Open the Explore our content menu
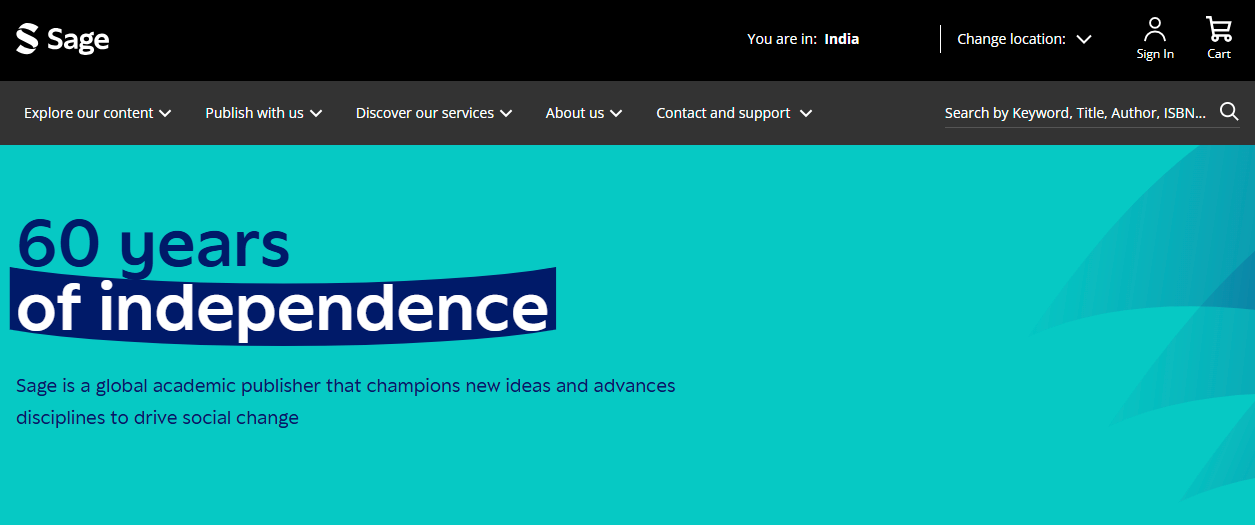The image size is (1255, 525). click(x=88, y=113)
